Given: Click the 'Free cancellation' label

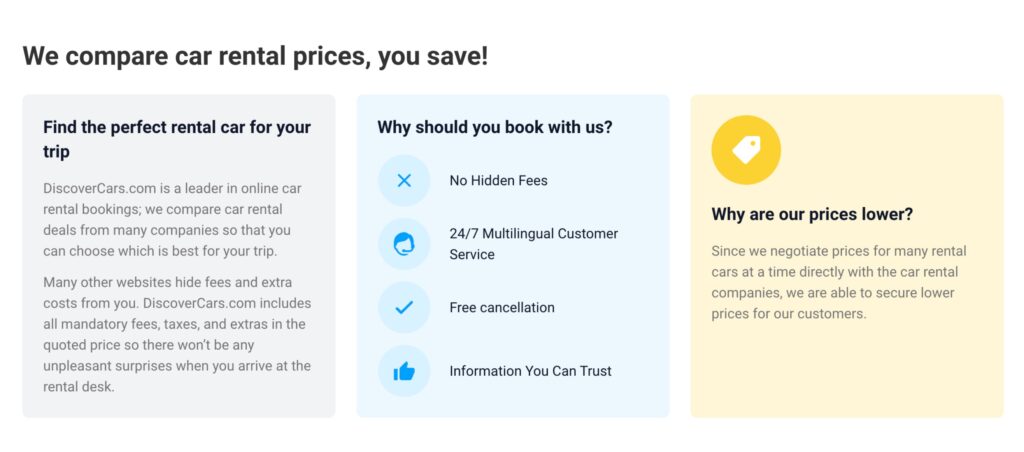Looking at the screenshot, I should point(502,308).
